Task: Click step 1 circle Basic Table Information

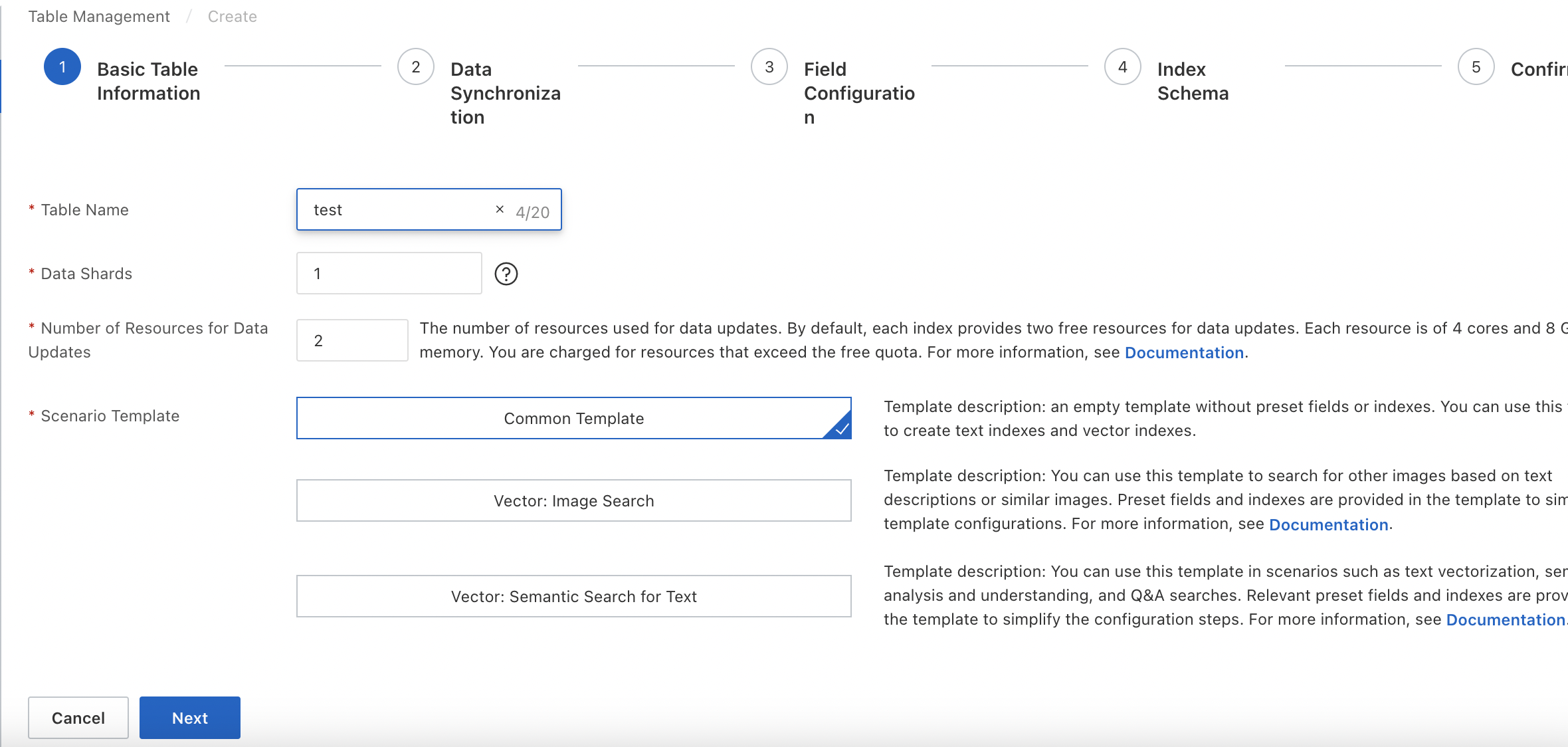Action: [x=62, y=66]
